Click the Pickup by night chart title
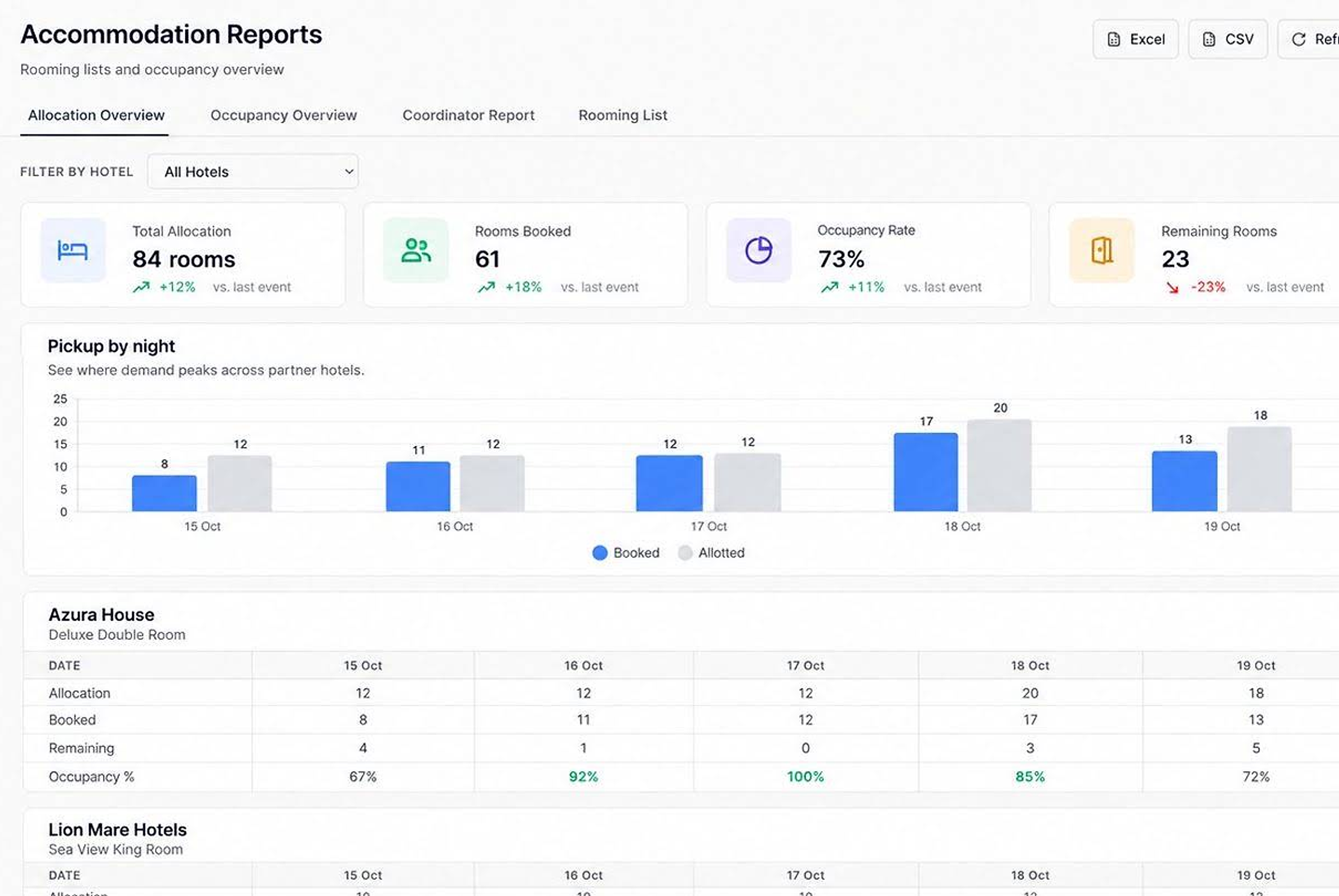The height and width of the screenshot is (896, 1339). [111, 346]
